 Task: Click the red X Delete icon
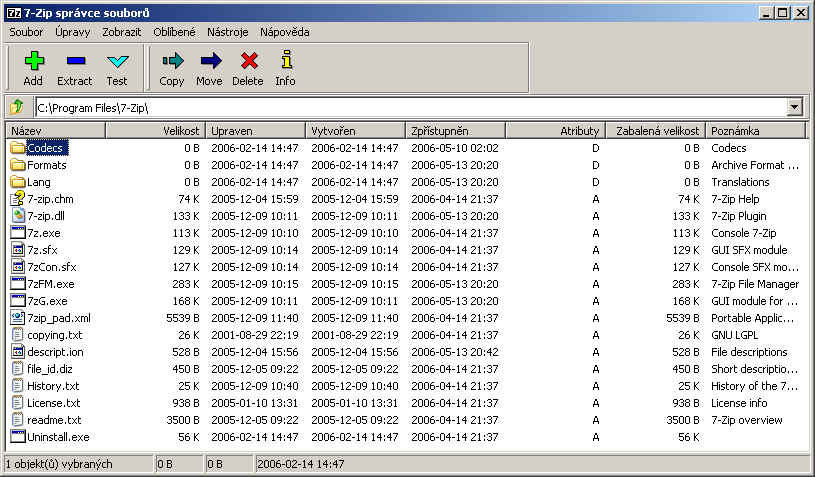pyautogui.click(x=248, y=61)
